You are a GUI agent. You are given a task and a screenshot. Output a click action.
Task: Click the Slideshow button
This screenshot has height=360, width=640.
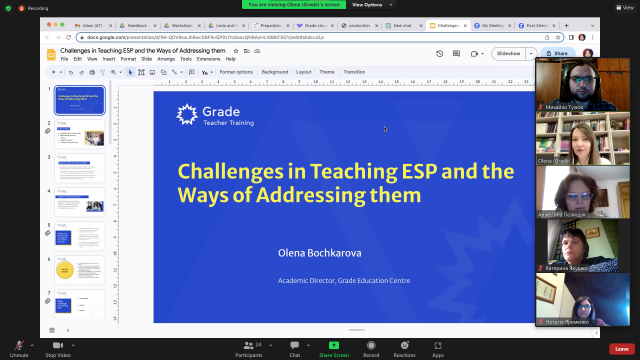pyautogui.click(x=509, y=53)
